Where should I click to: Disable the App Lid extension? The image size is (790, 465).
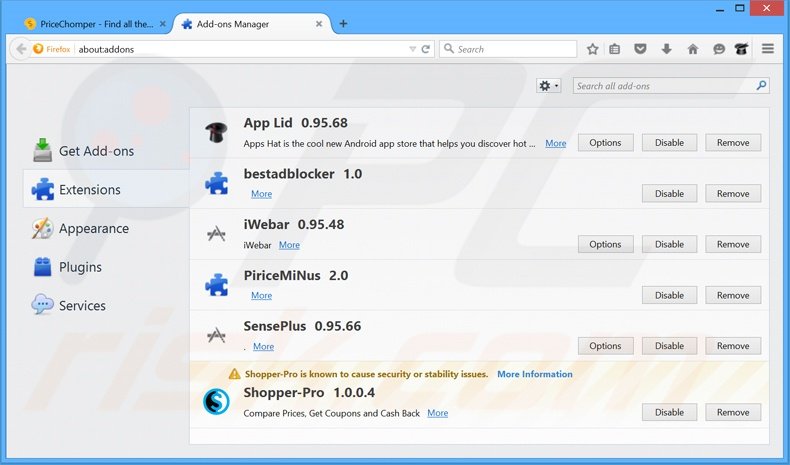coord(669,143)
